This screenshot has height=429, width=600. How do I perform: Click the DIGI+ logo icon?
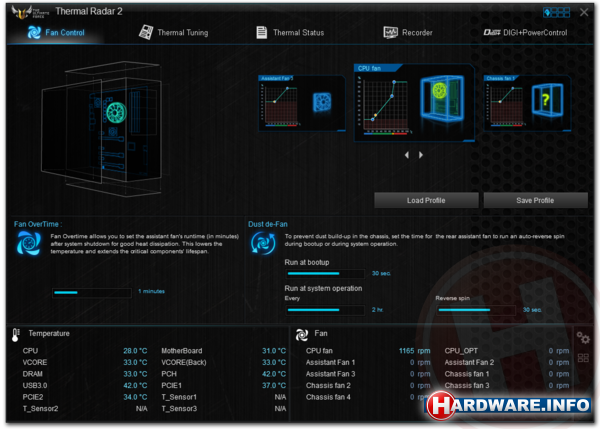492,33
